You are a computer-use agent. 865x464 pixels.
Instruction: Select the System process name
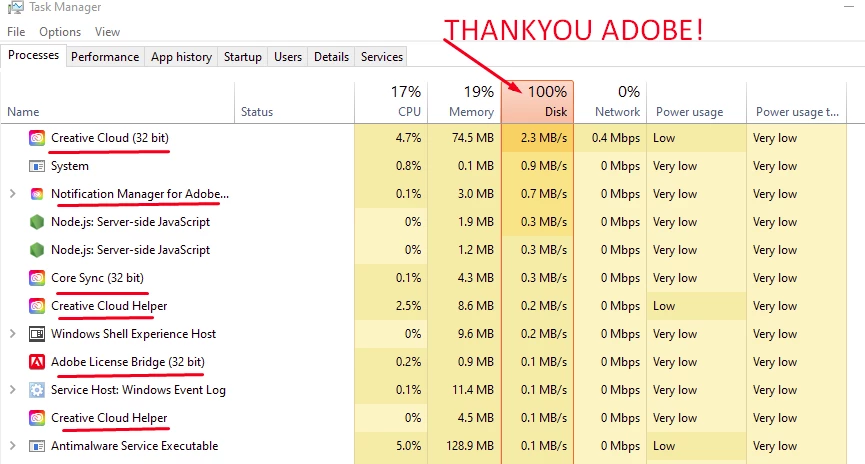pos(70,166)
